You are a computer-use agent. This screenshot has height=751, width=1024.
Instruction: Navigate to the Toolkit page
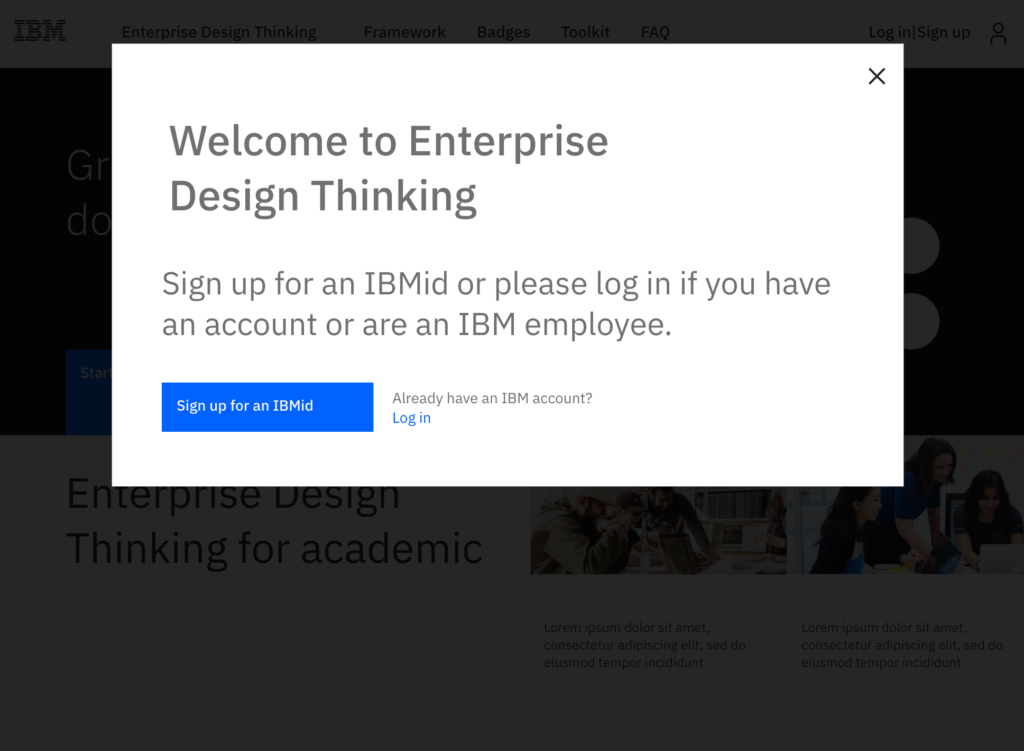point(586,32)
